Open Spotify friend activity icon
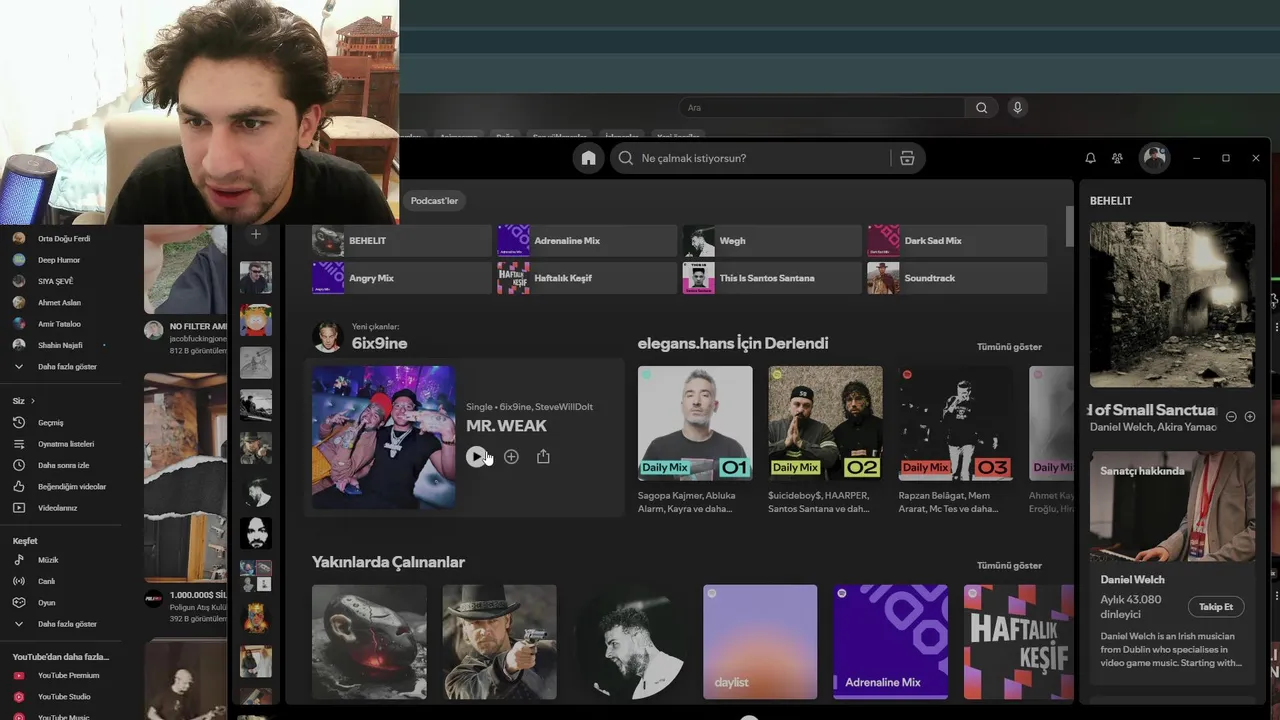The height and width of the screenshot is (720, 1280). pyautogui.click(x=1117, y=158)
